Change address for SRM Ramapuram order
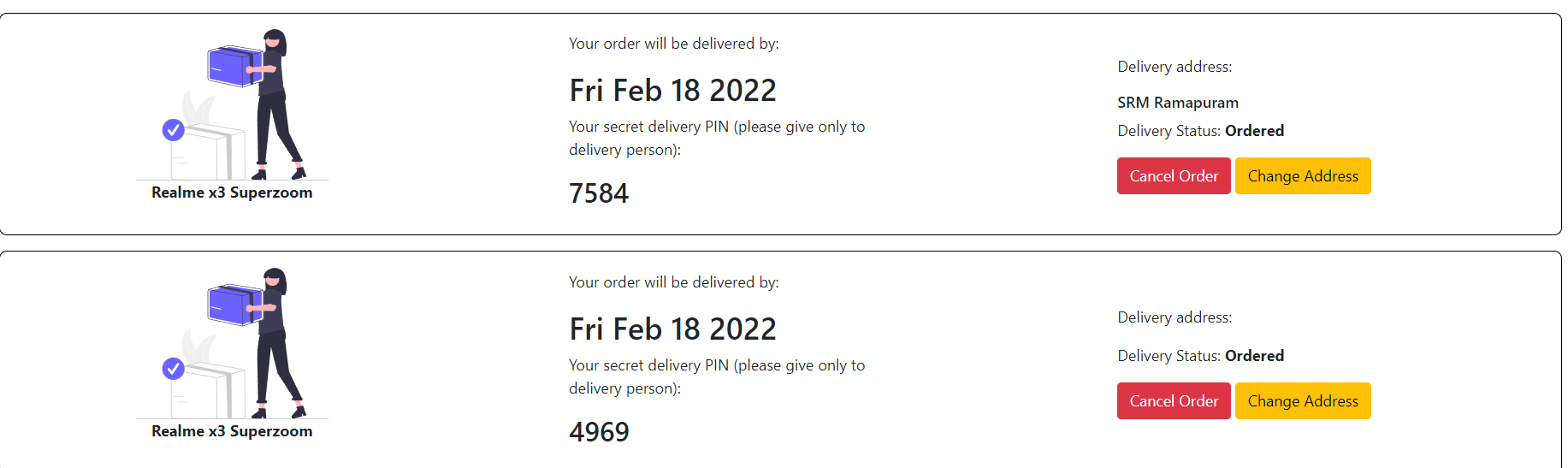 1303,176
